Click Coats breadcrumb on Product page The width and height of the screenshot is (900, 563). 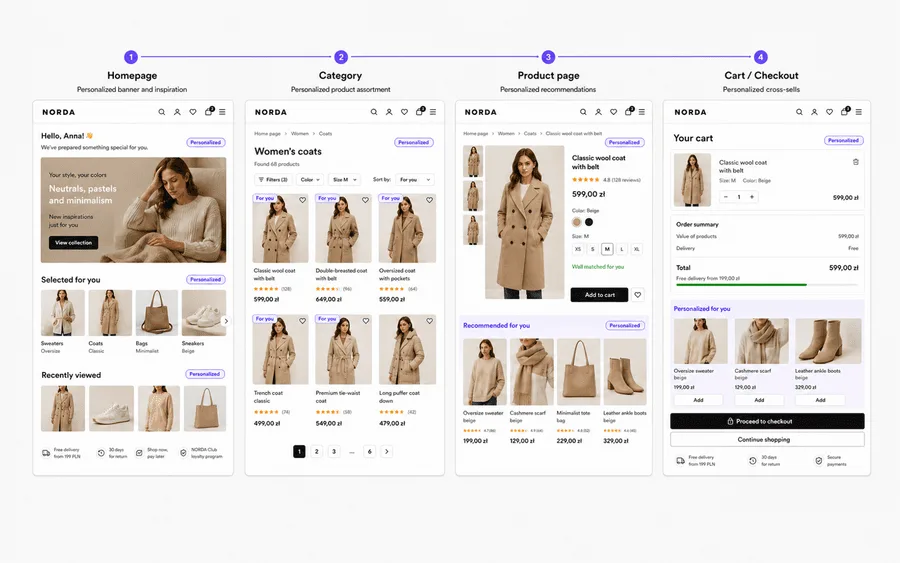530,134
